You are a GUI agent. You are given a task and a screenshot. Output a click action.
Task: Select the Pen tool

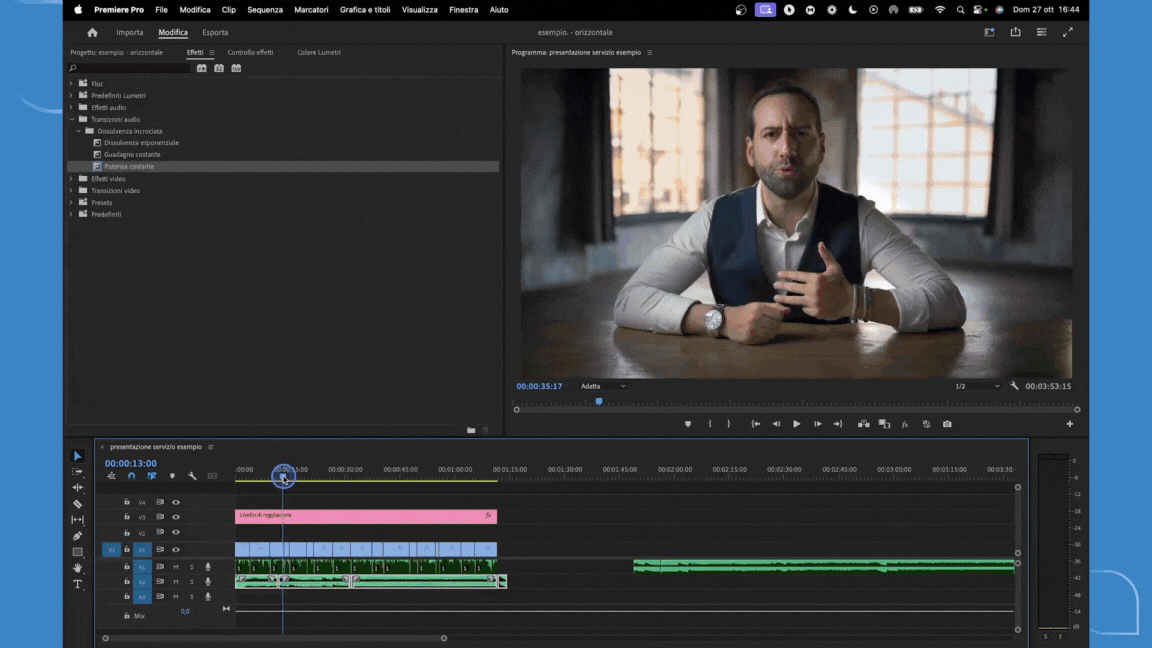click(x=77, y=536)
